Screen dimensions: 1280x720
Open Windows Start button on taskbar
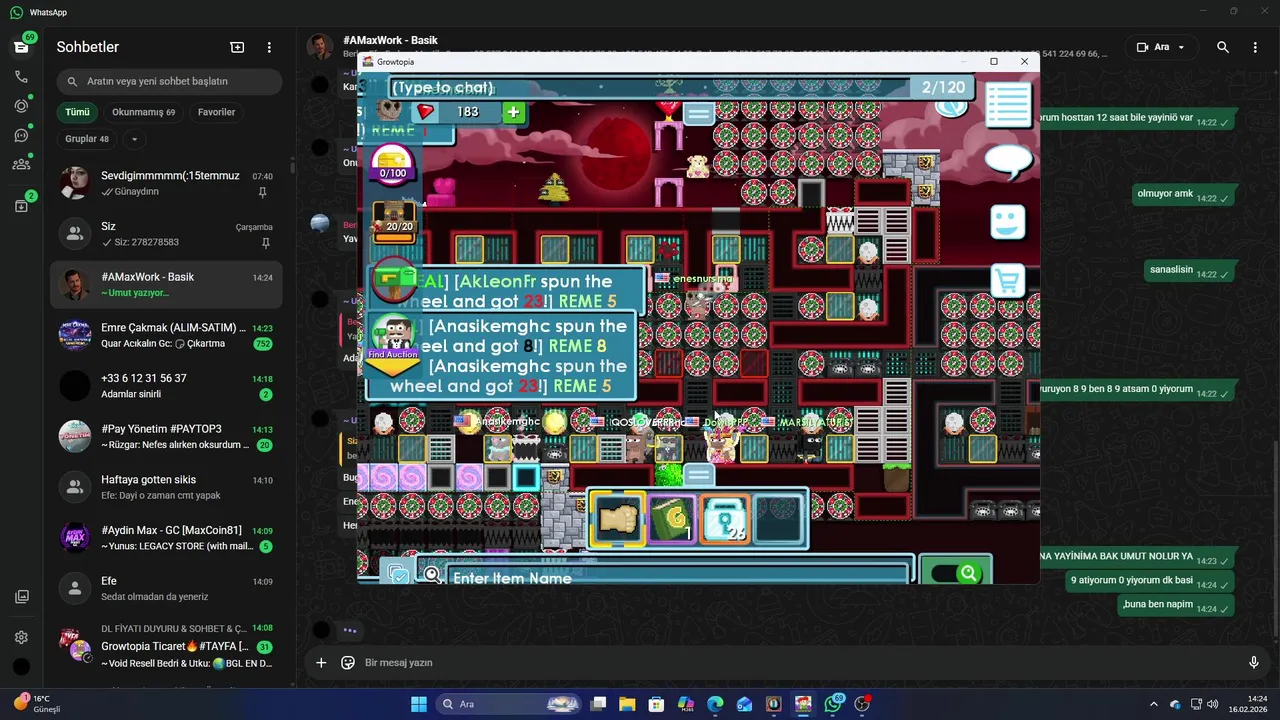click(418, 704)
